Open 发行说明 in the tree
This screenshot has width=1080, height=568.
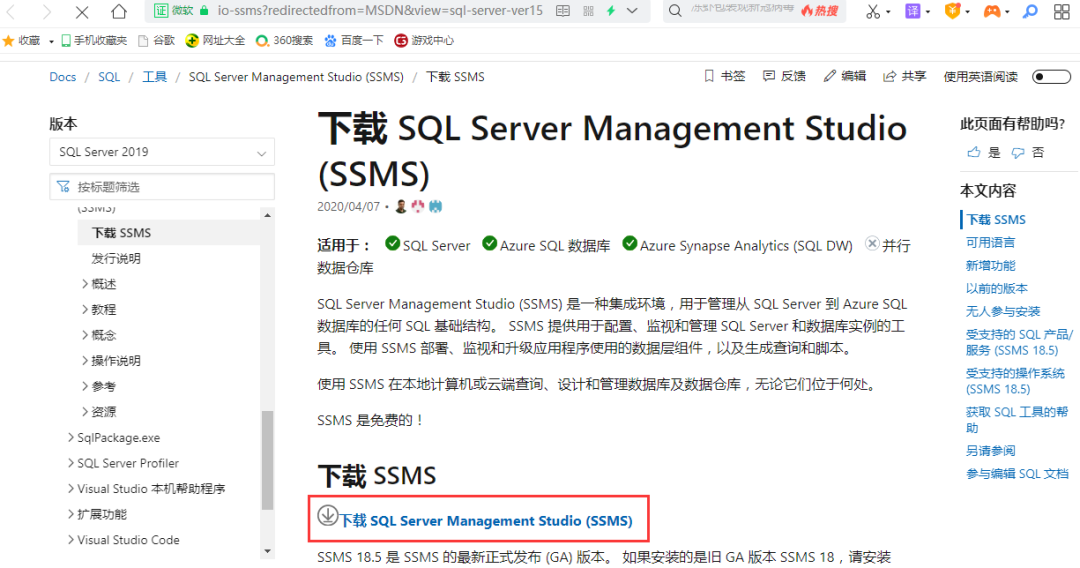click(116, 258)
